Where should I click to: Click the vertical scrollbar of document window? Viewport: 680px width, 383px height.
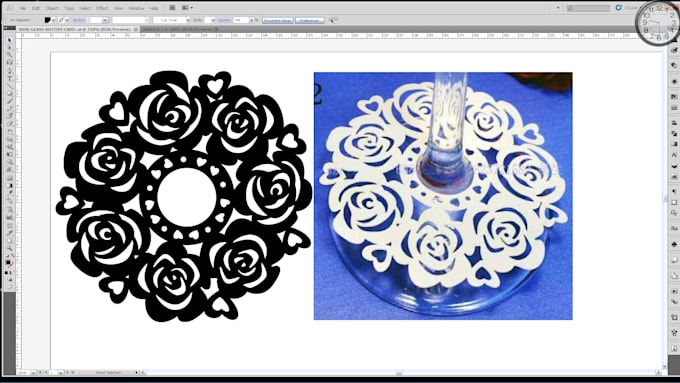(x=665, y=200)
